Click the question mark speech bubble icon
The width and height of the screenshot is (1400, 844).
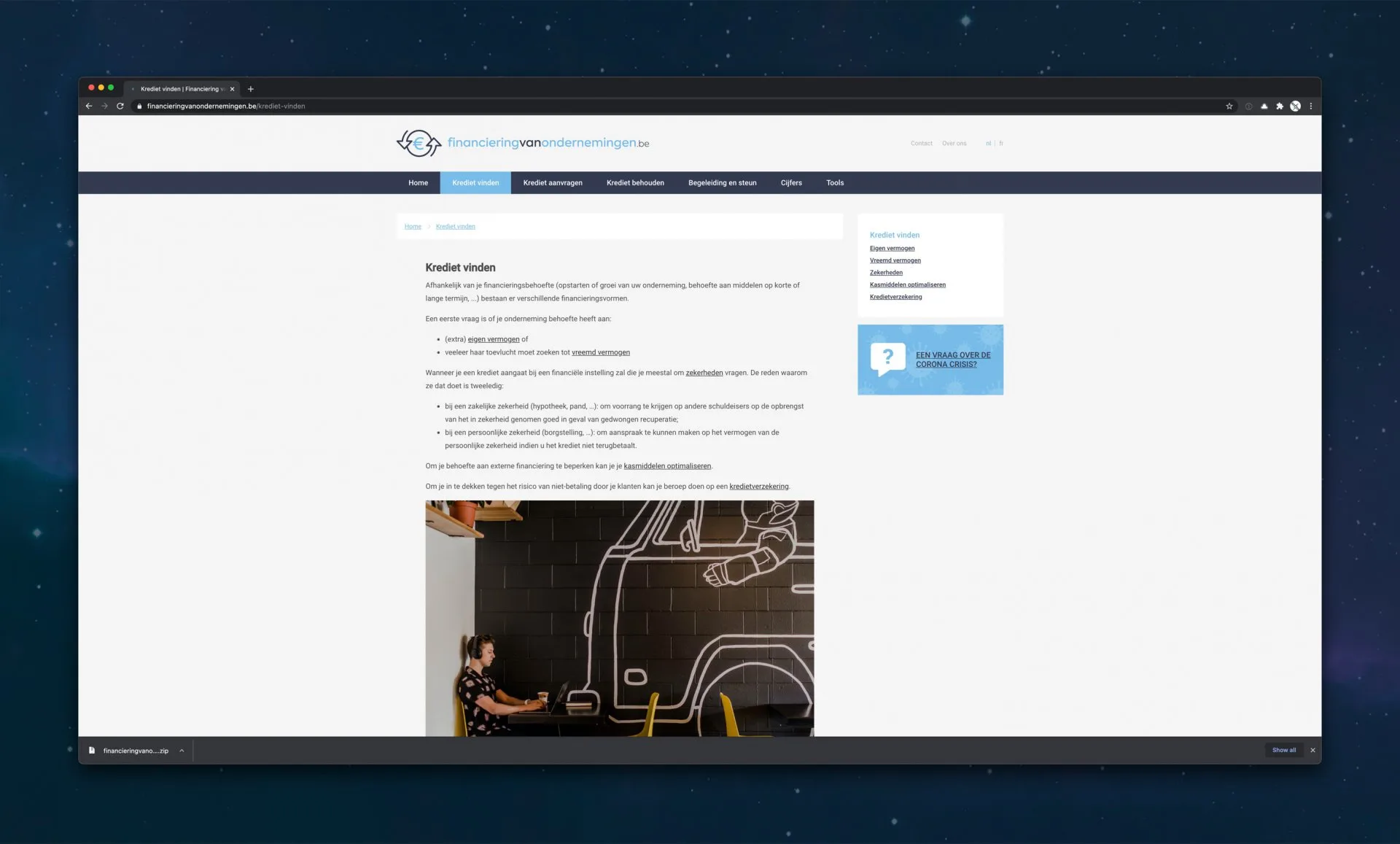point(888,359)
